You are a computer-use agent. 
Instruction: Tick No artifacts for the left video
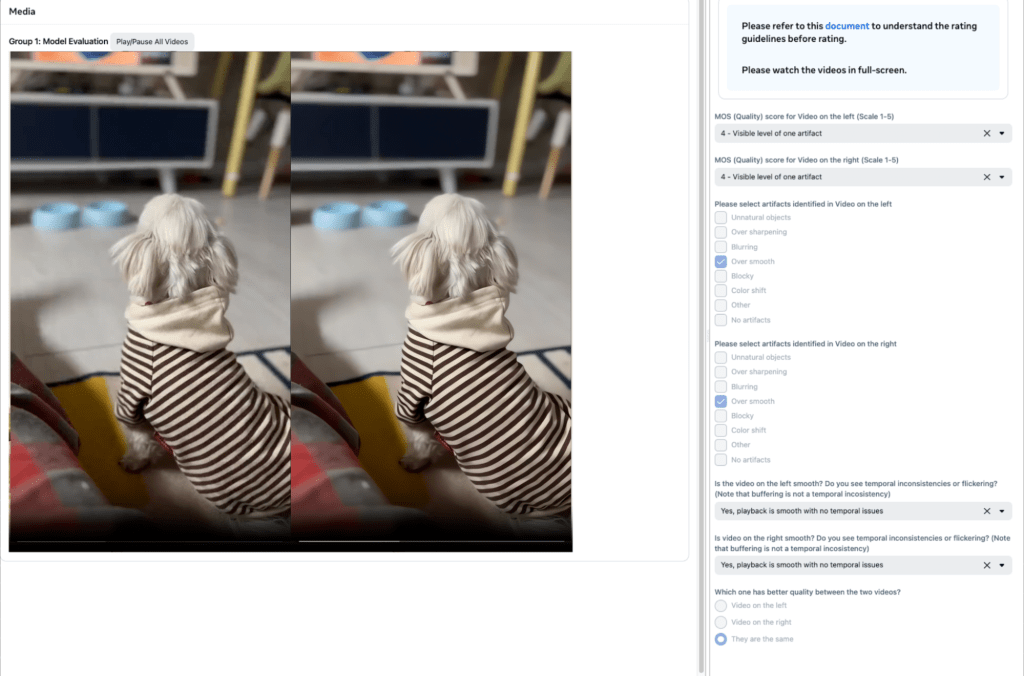[721, 320]
